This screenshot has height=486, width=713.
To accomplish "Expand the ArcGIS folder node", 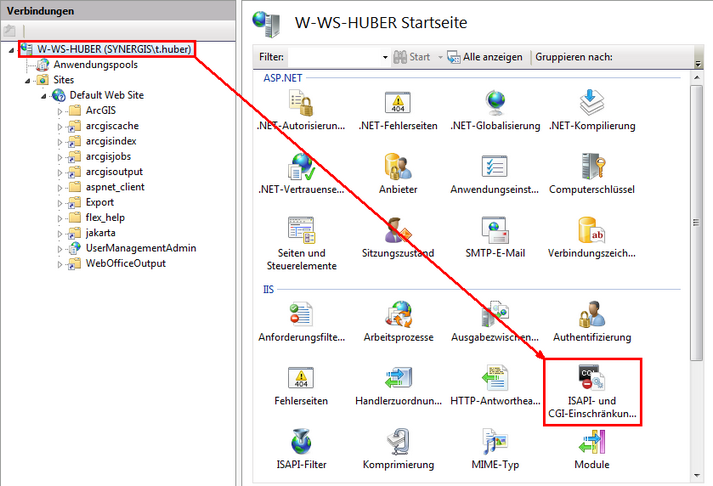I will pos(60,111).
